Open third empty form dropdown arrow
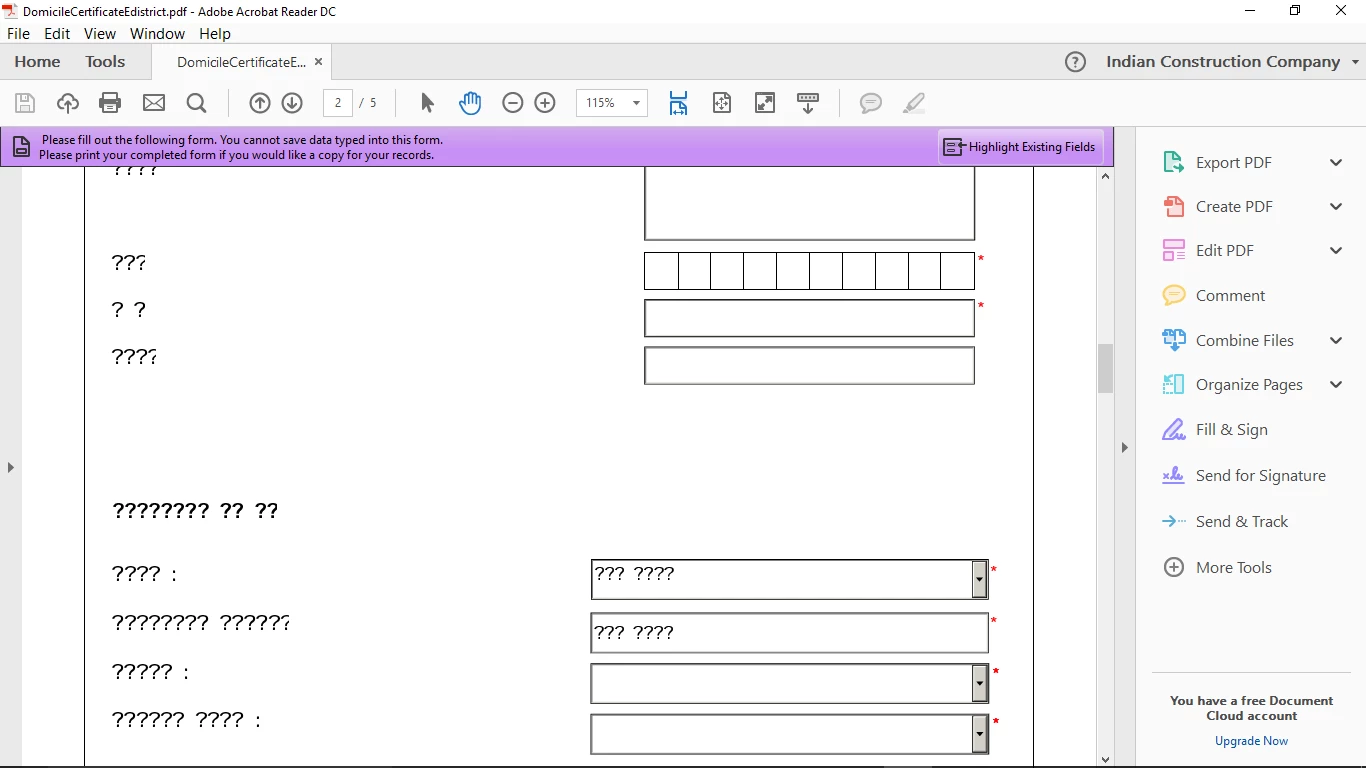Viewport: 1366px width, 768px height. coord(980,684)
